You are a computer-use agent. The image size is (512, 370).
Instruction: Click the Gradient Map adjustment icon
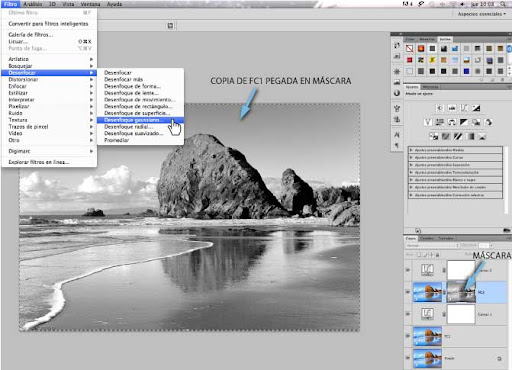click(470, 136)
